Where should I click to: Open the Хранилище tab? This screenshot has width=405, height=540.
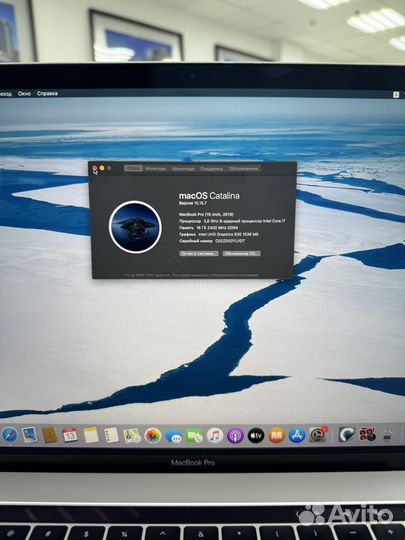(x=183, y=169)
